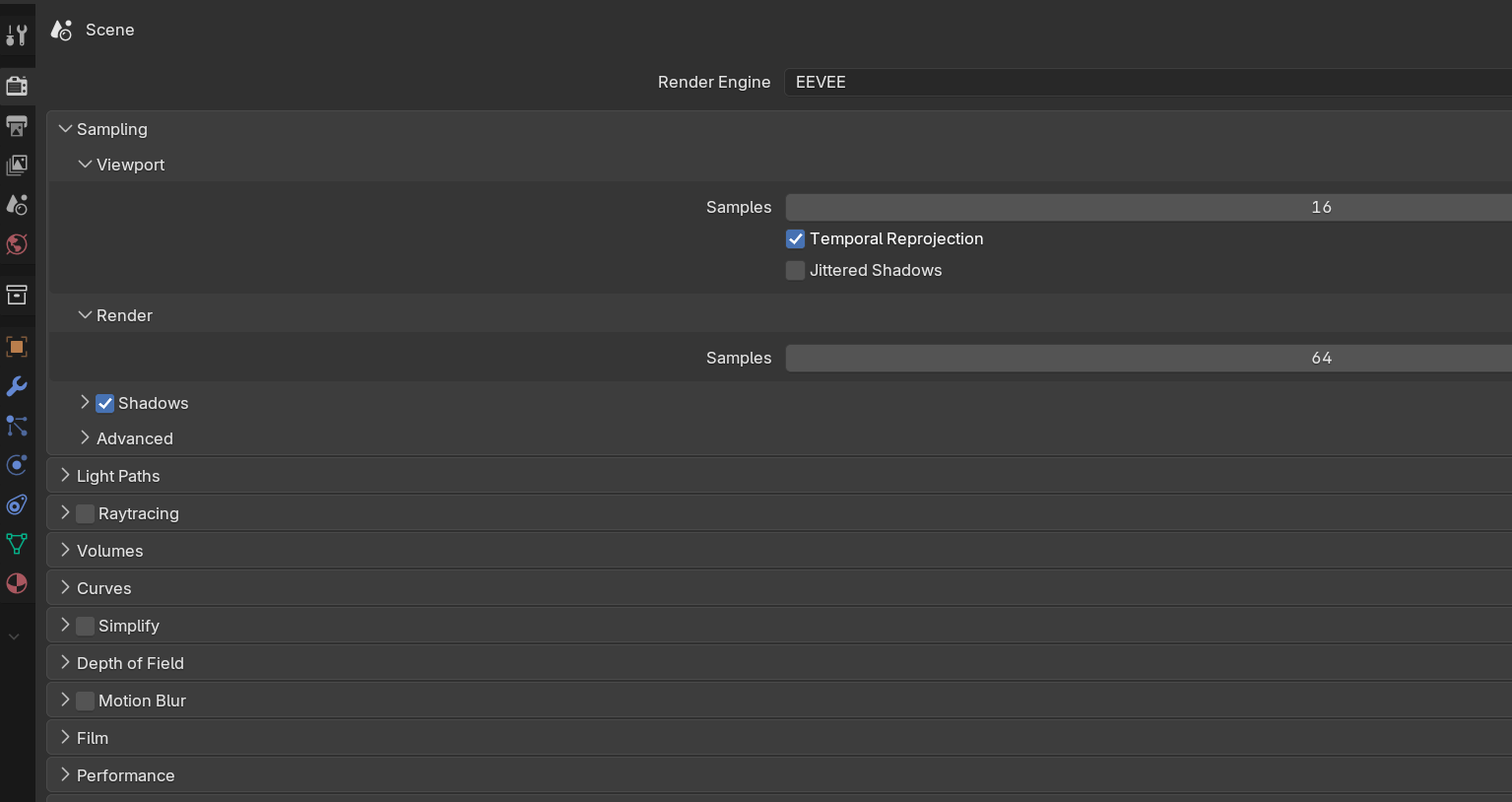The width and height of the screenshot is (1512, 802).
Task: Click the Scene name text in header
Action: click(109, 30)
